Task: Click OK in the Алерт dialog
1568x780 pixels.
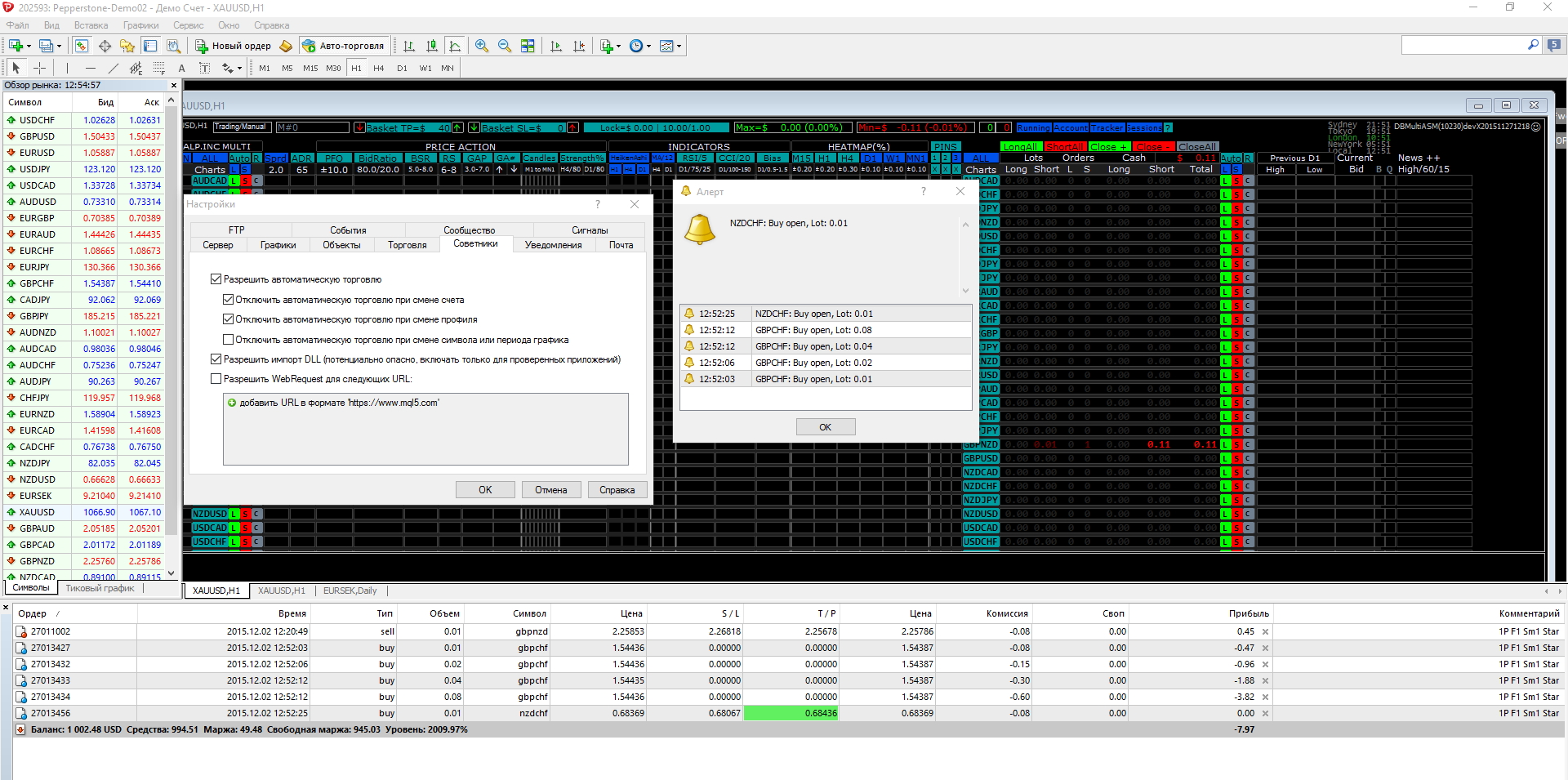Action: (826, 427)
